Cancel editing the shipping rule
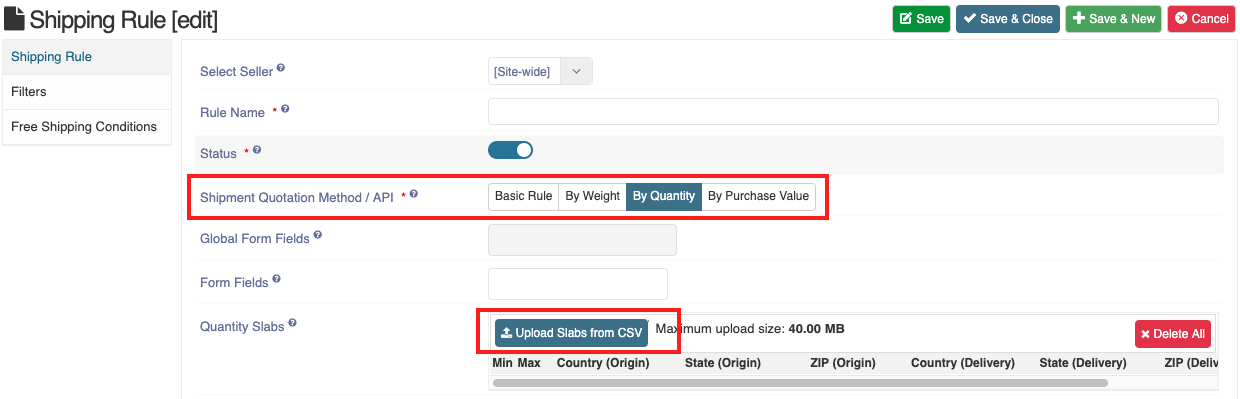The image size is (1240, 399). coord(1201,19)
